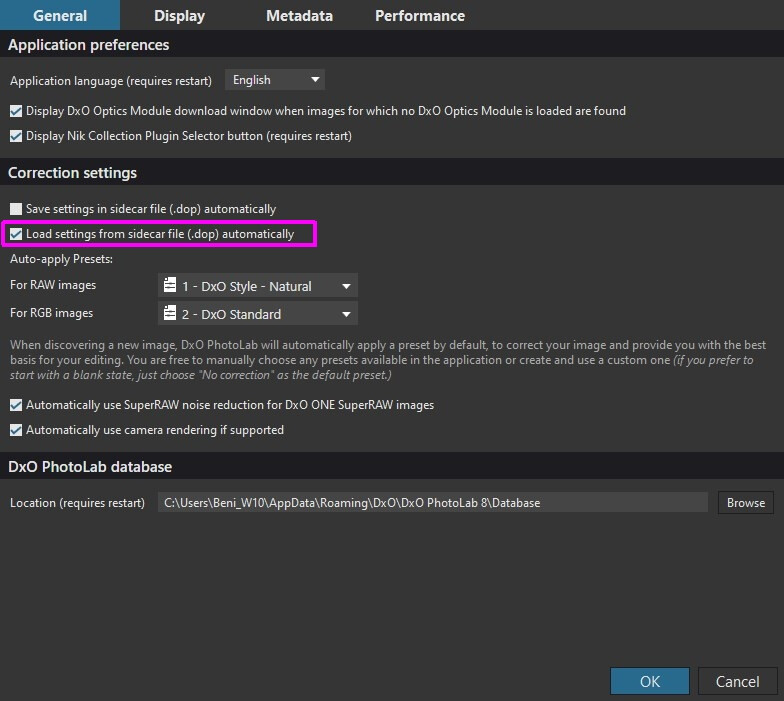This screenshot has width=784, height=701.
Task: Select the General tab
Action: [x=60, y=16]
